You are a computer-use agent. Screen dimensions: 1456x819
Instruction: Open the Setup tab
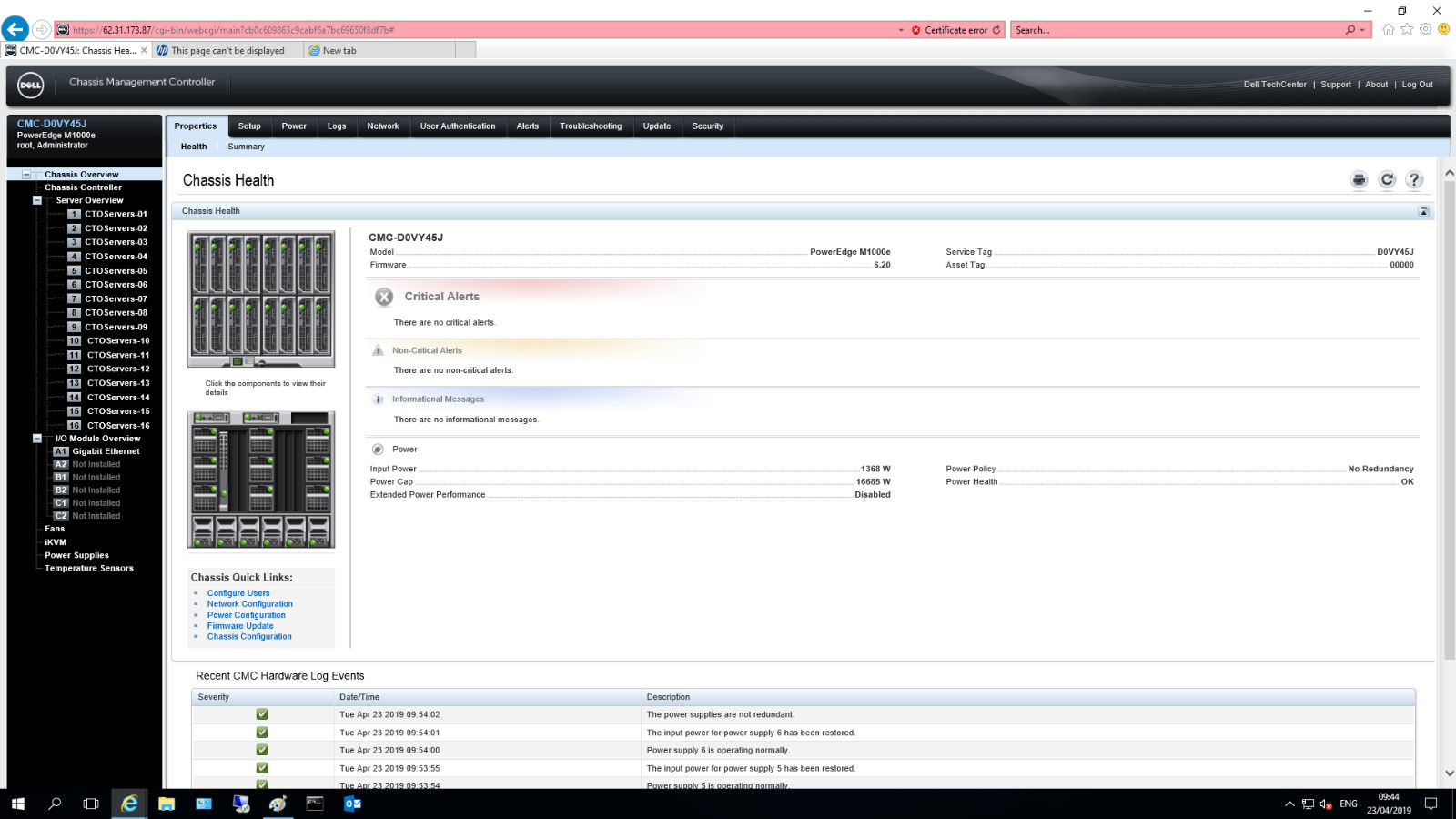click(249, 126)
